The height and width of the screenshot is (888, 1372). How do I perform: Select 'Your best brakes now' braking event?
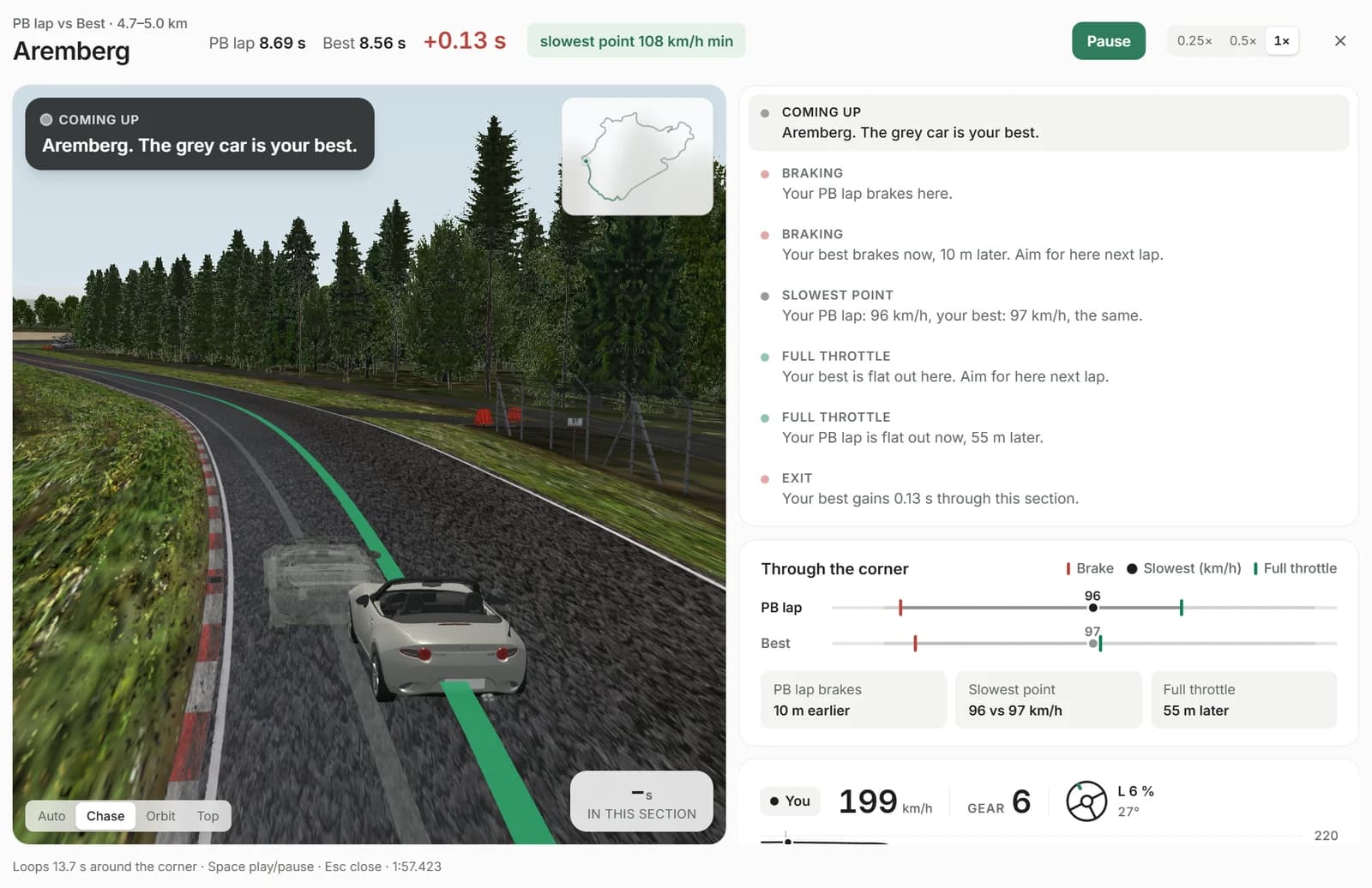pos(1049,244)
